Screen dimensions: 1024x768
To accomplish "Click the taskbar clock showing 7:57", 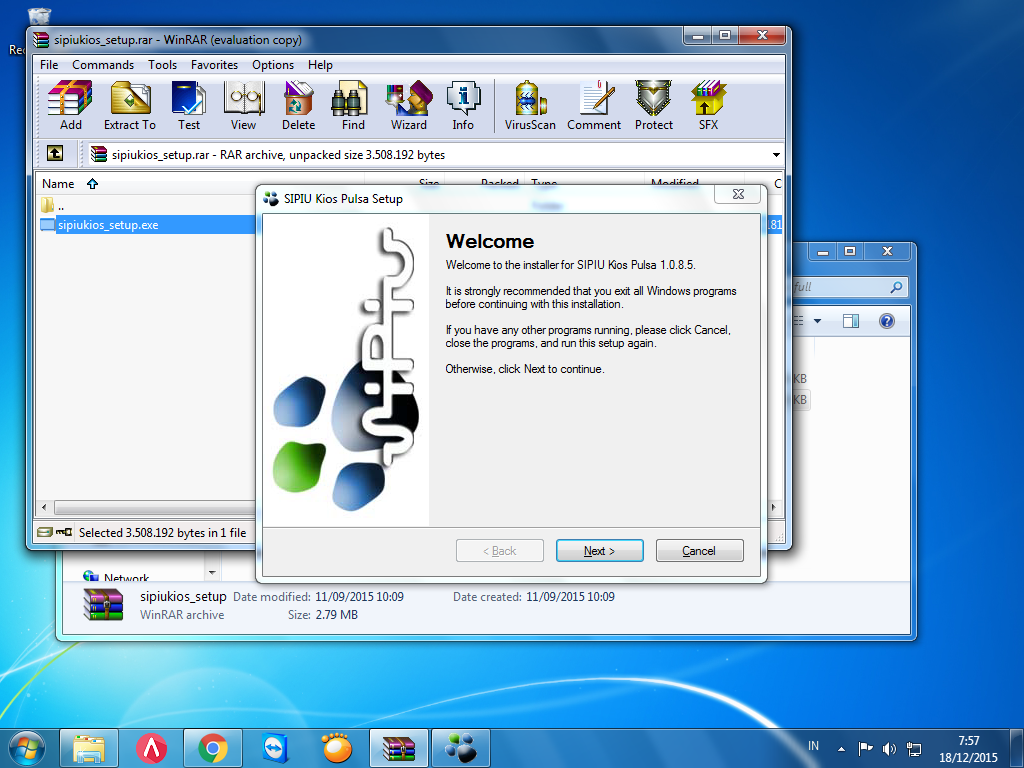I will (968, 748).
